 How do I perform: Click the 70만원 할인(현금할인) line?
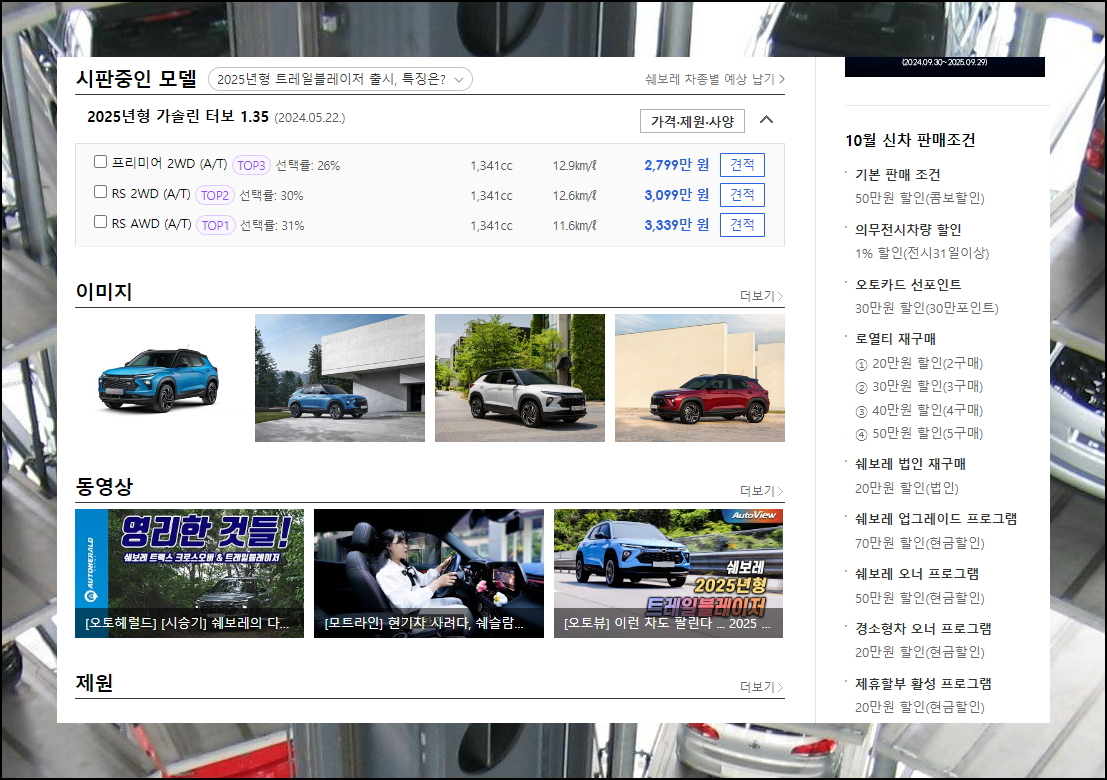919,543
